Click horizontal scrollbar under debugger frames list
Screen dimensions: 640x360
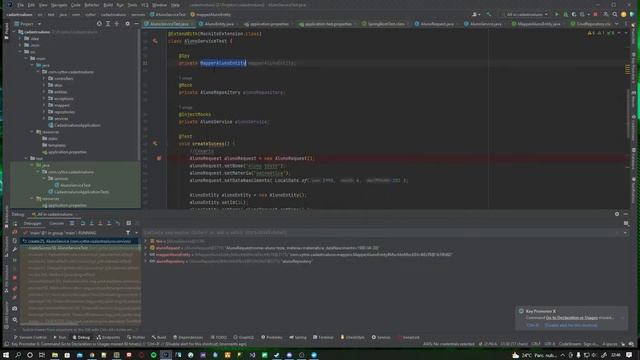pos(49,324)
